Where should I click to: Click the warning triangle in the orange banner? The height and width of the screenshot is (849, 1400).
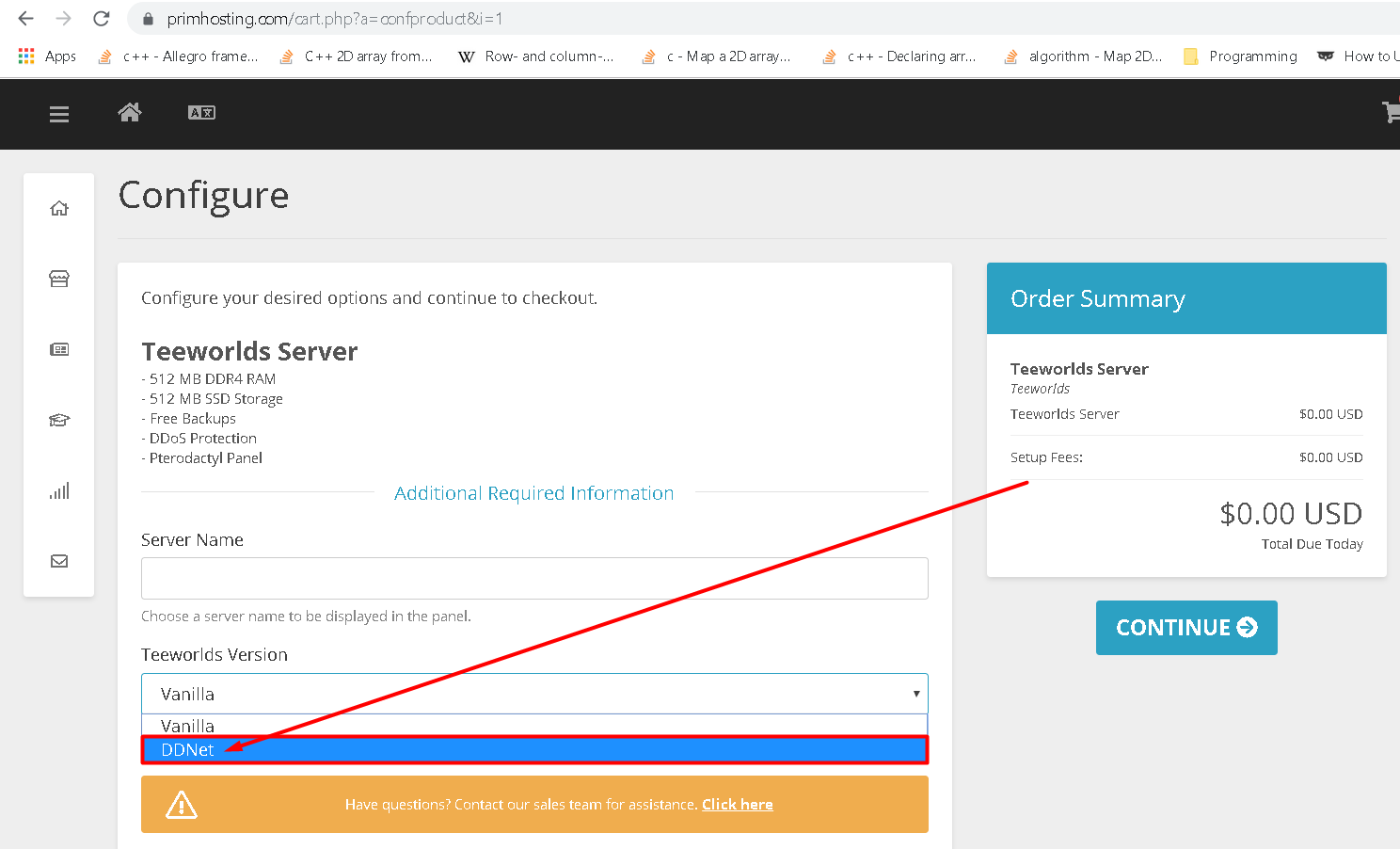coord(182,805)
